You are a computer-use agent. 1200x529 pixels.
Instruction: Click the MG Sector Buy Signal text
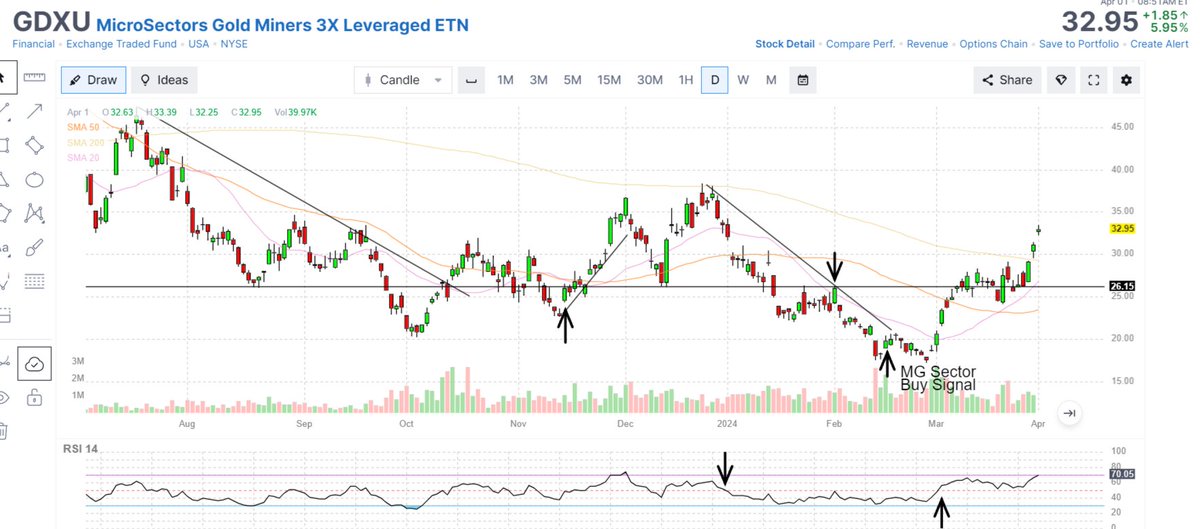tap(938, 378)
